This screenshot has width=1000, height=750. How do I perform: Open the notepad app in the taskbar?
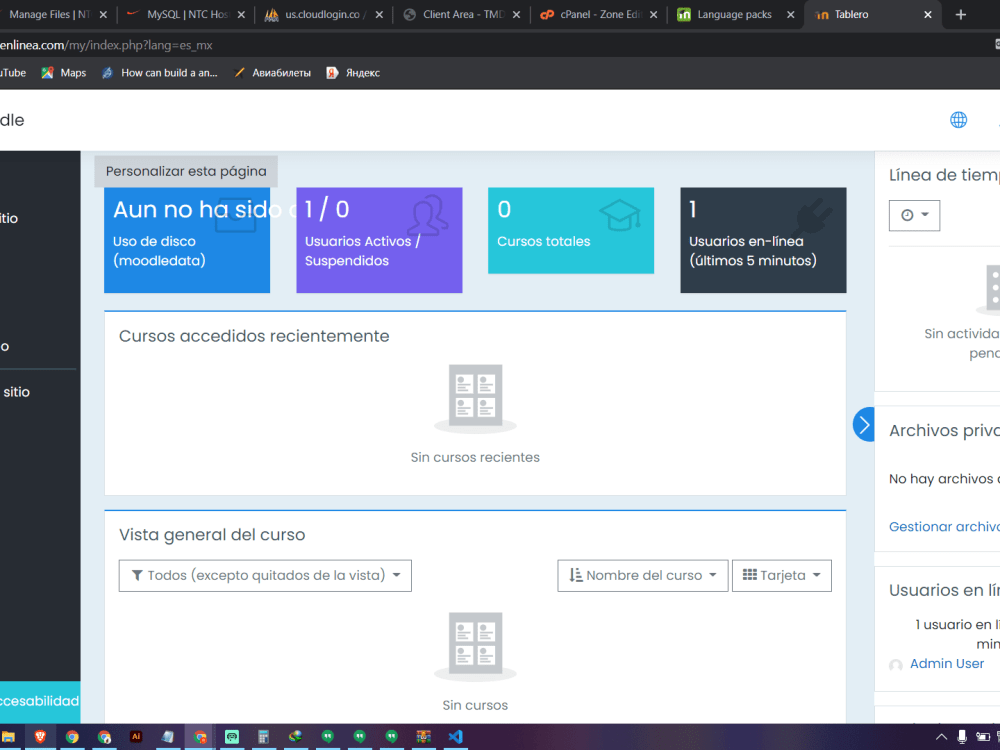(x=168, y=737)
